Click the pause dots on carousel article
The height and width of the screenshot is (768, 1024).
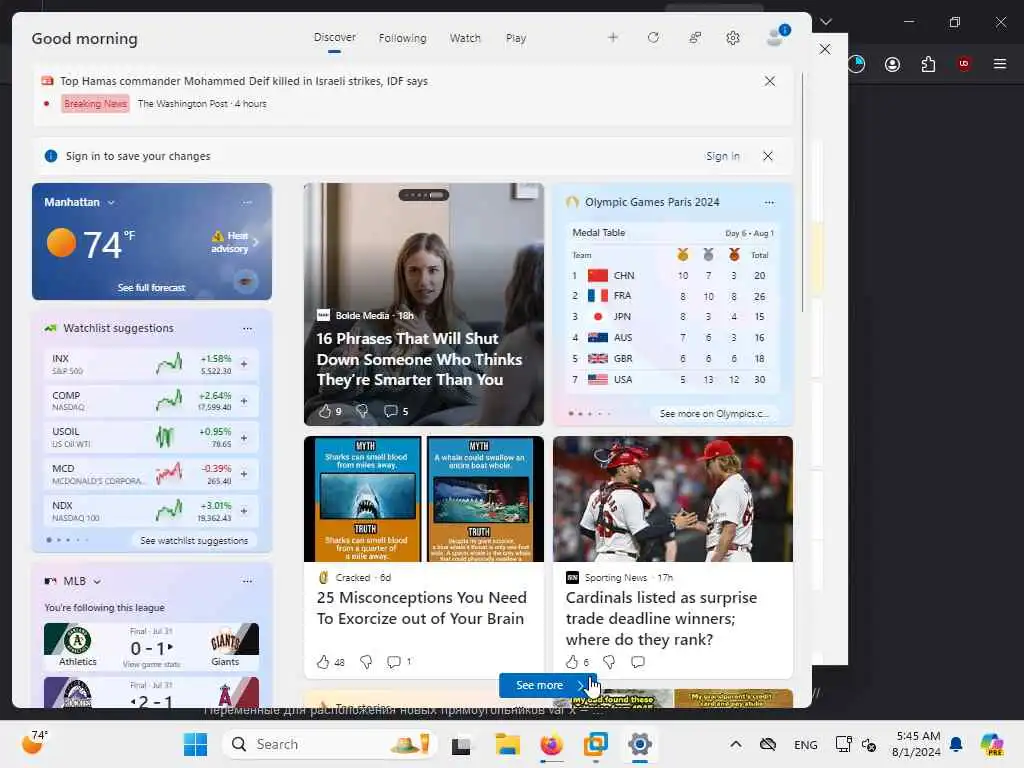tap(424, 195)
